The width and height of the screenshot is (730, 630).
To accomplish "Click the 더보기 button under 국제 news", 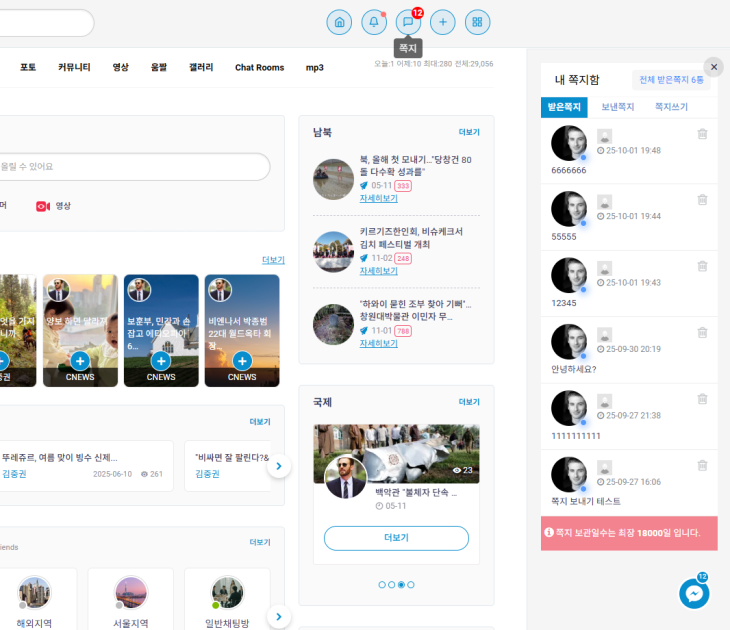I will [x=396, y=538].
